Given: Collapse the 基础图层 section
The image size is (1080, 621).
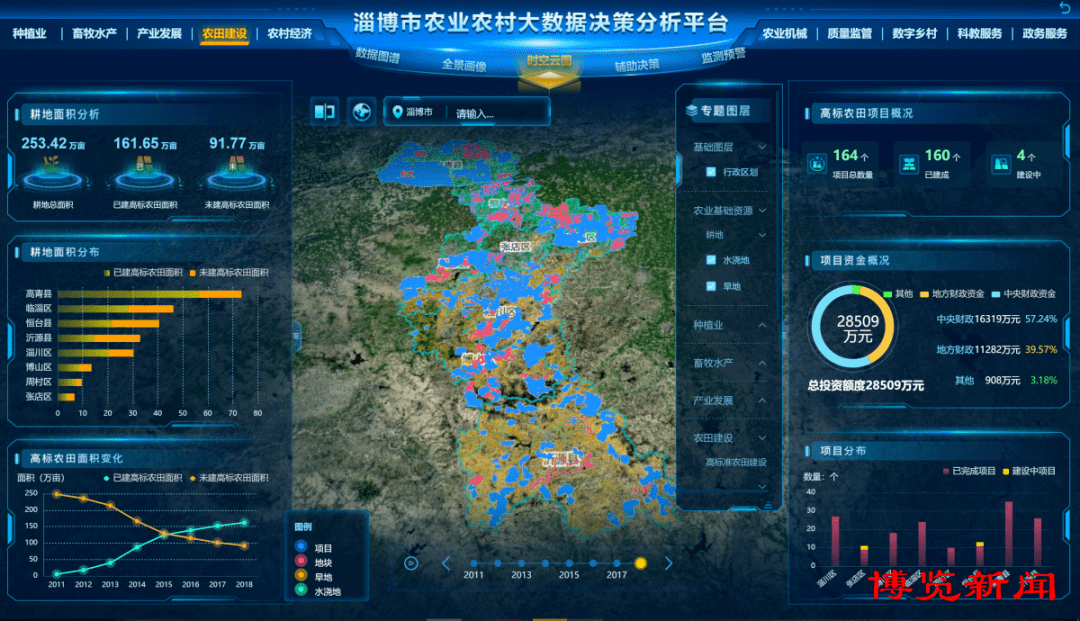Looking at the screenshot, I should click(762, 147).
